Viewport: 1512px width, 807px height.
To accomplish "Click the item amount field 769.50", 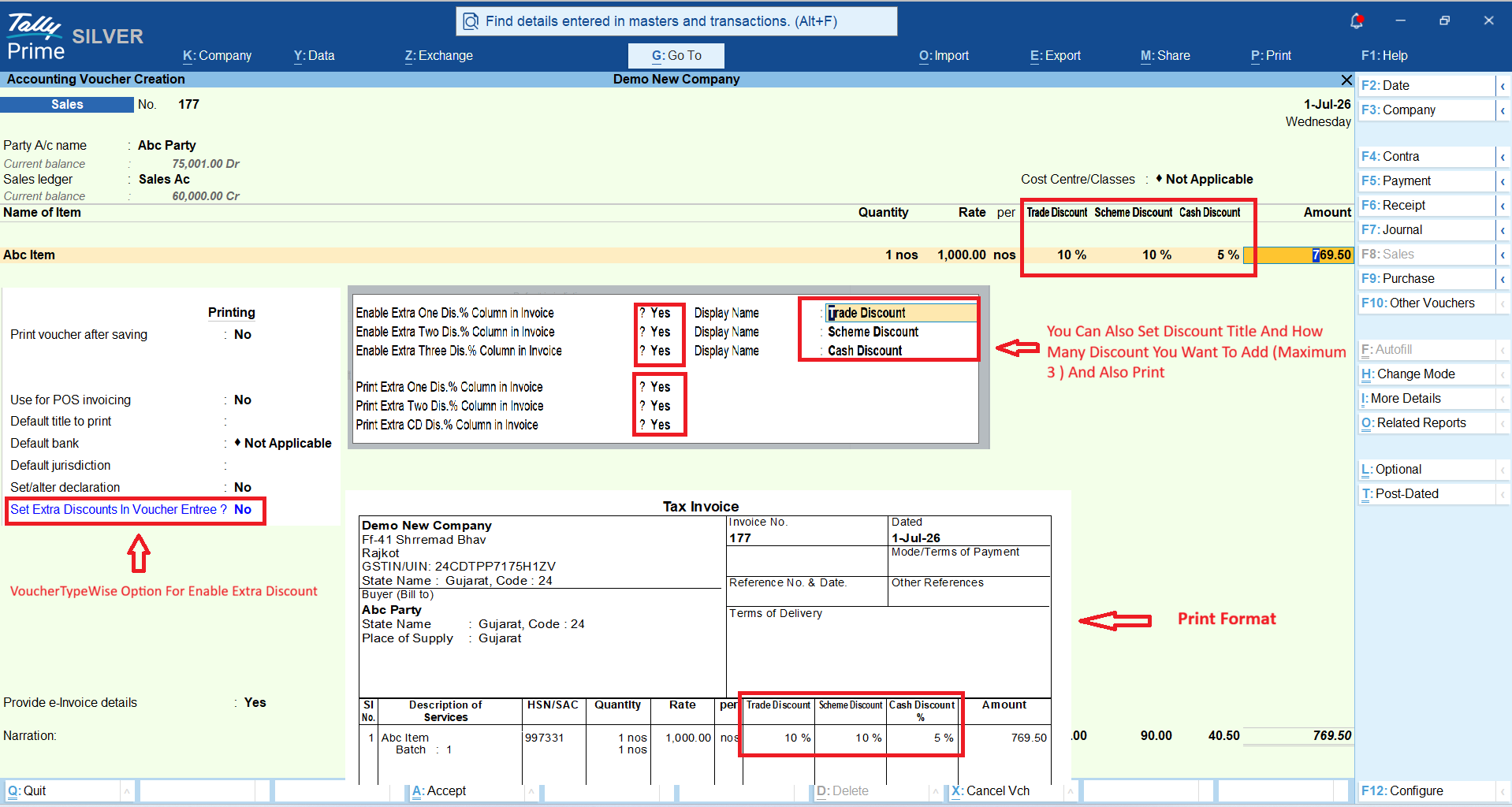I will click(1298, 255).
